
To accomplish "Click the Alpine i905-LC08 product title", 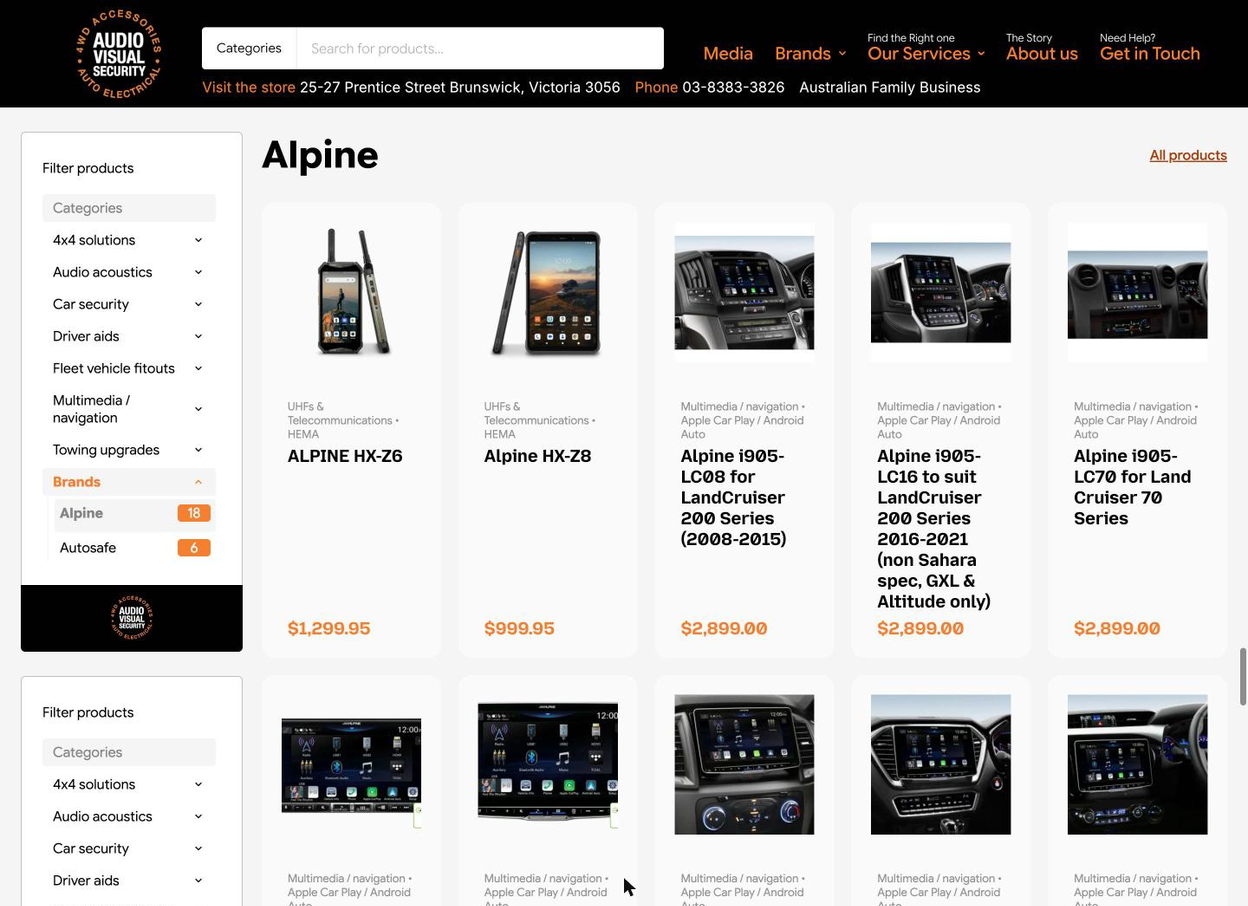I will pos(733,497).
